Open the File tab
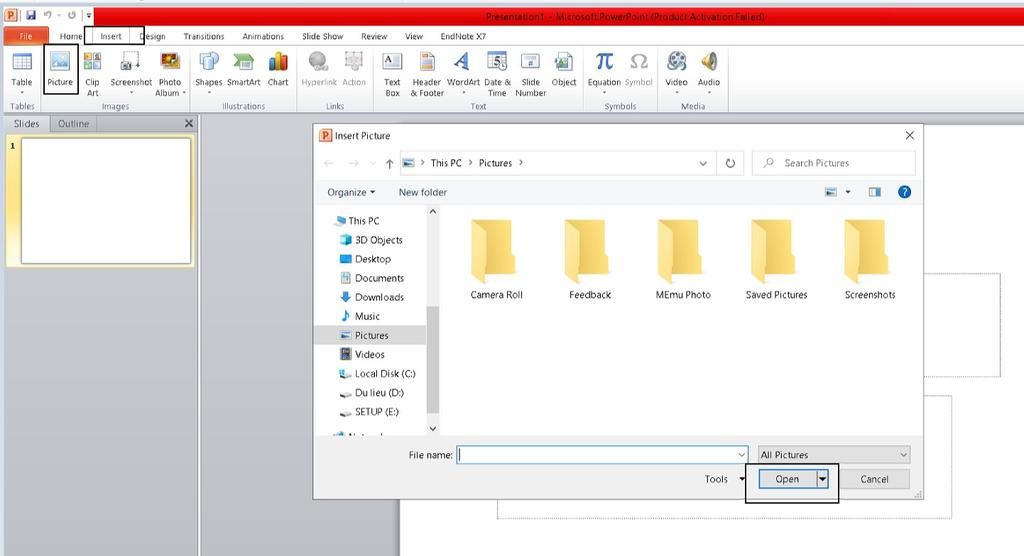1024x556 pixels. click(x=26, y=36)
